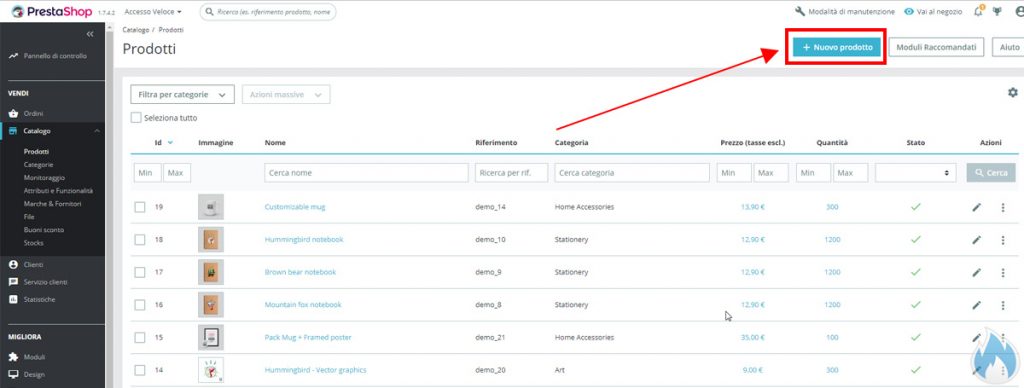Viewport: 1024px width, 388px height.
Task: Click Vai al negozio link
Action: [x=933, y=12]
